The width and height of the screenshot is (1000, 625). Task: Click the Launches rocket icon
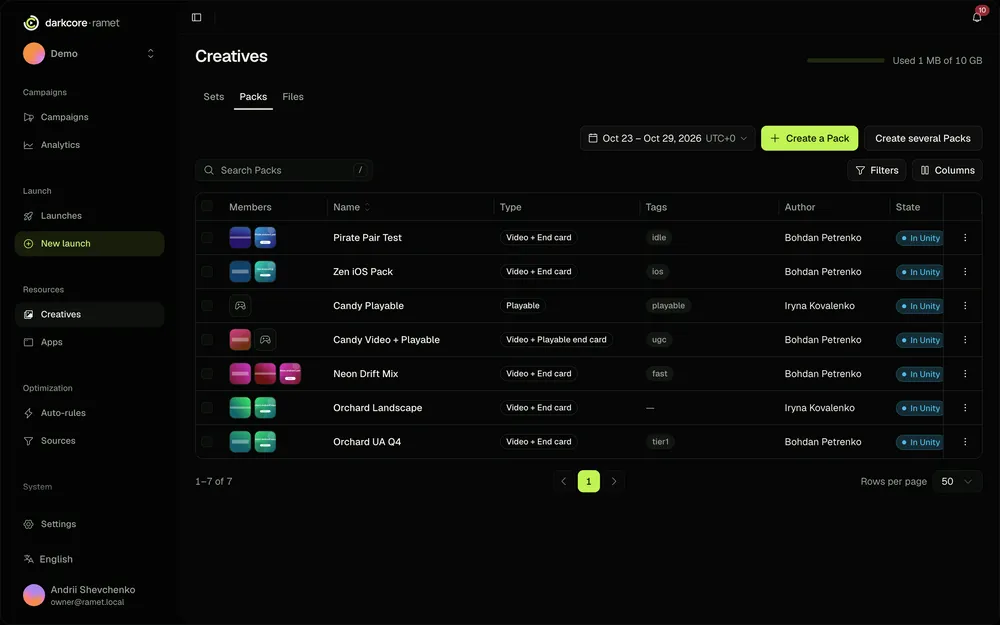point(29,216)
